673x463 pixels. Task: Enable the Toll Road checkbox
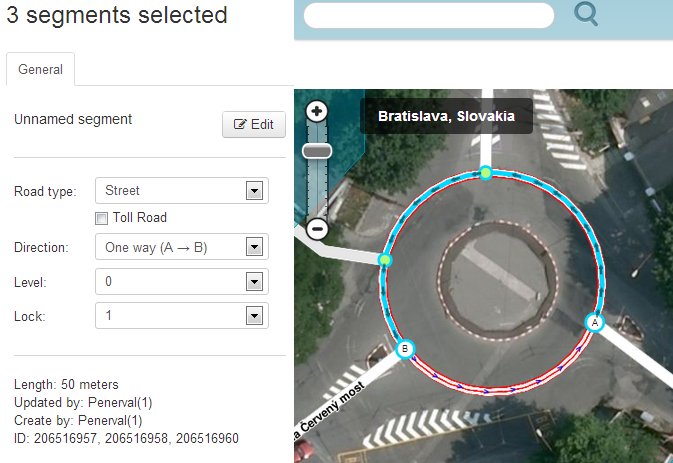pos(101,218)
